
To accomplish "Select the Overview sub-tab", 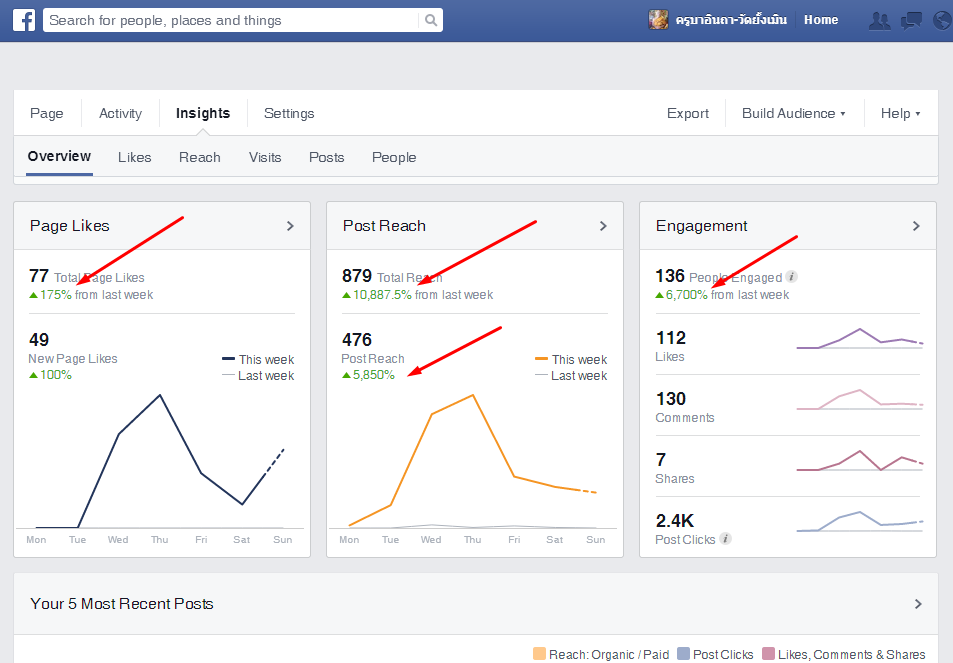I will (59, 157).
